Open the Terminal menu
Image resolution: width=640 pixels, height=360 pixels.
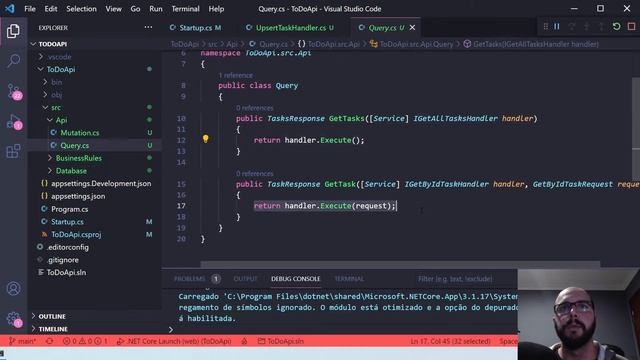click(185, 9)
